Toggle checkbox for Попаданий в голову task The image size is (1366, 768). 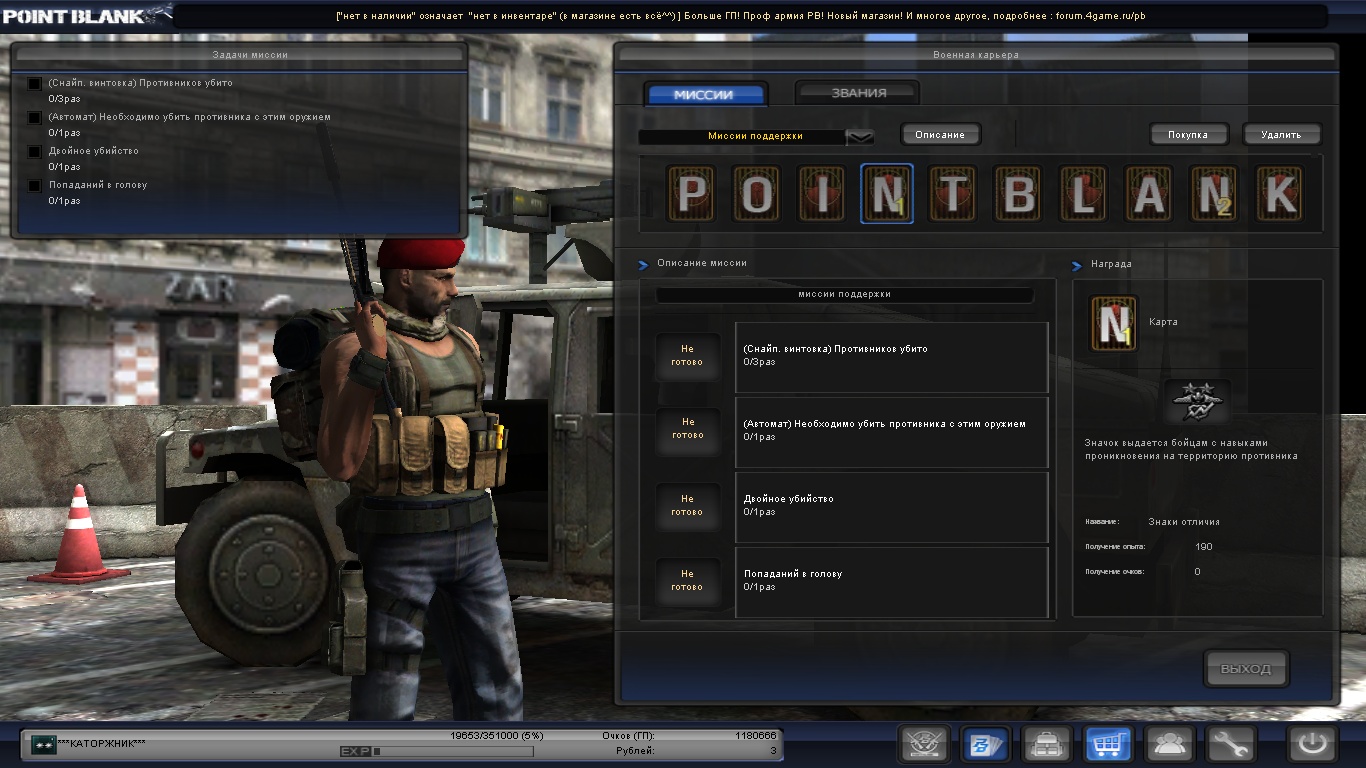35,186
